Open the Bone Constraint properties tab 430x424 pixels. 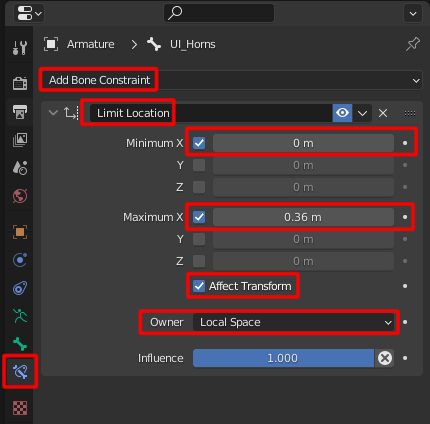click(20, 371)
